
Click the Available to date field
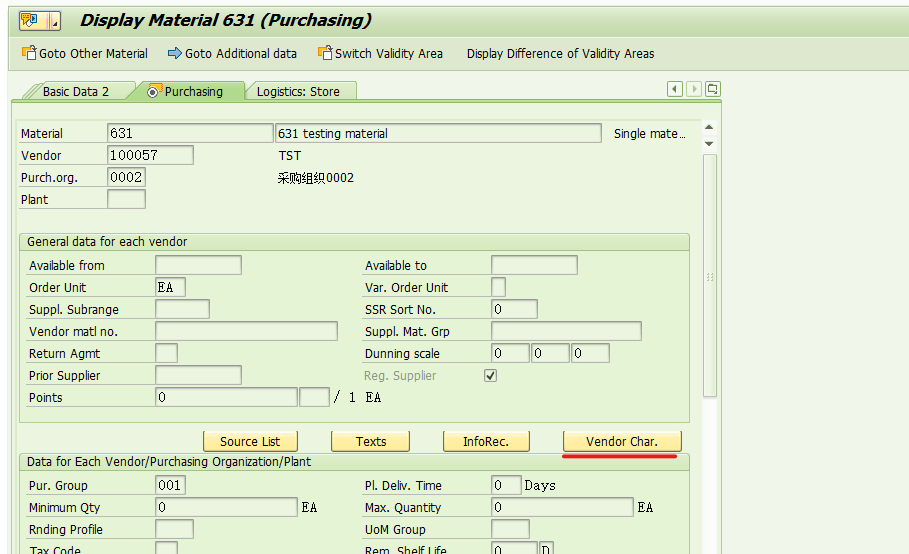[x=534, y=265]
